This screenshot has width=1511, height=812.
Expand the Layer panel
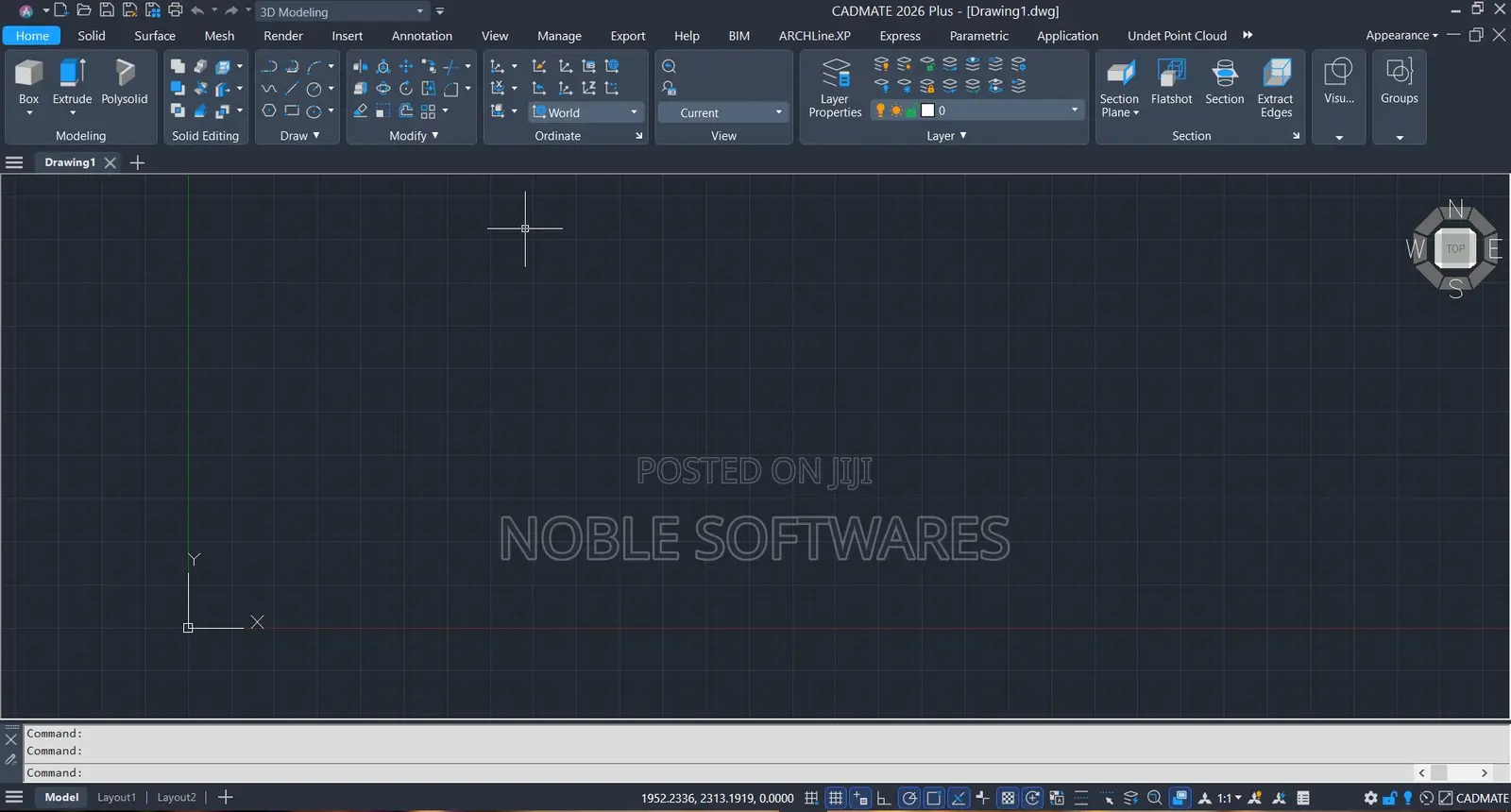946,136
